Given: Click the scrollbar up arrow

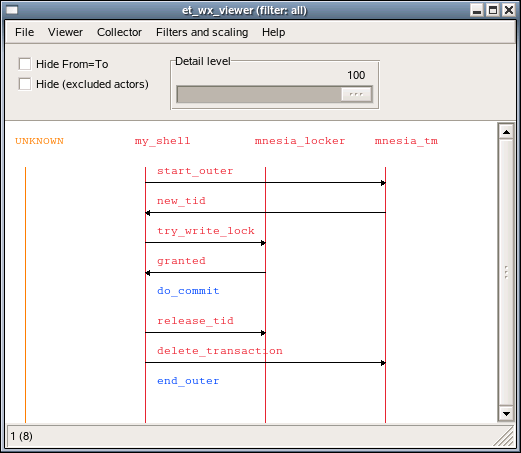Looking at the screenshot, I should pyautogui.click(x=506, y=132).
